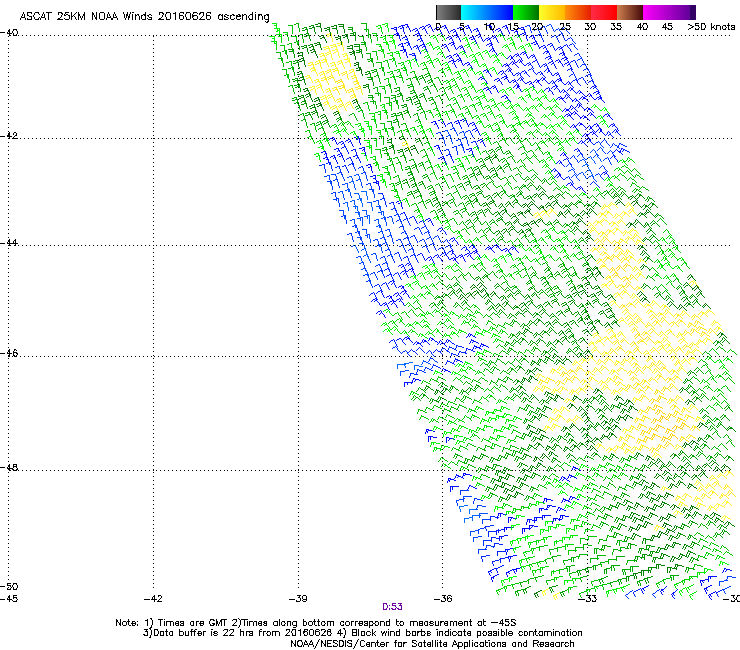This screenshot has height=650, width=740.
Task: Click the brown 35-40 knots legend swatch
Action: [630, 12]
